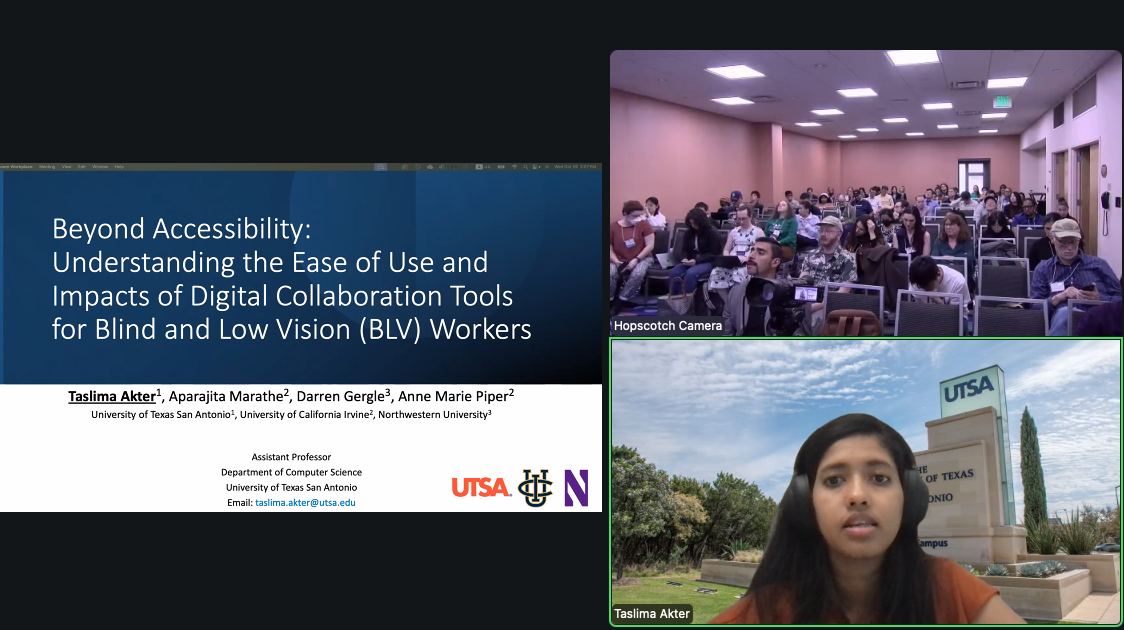Click the Hopscotch Camera name label

coord(667,326)
